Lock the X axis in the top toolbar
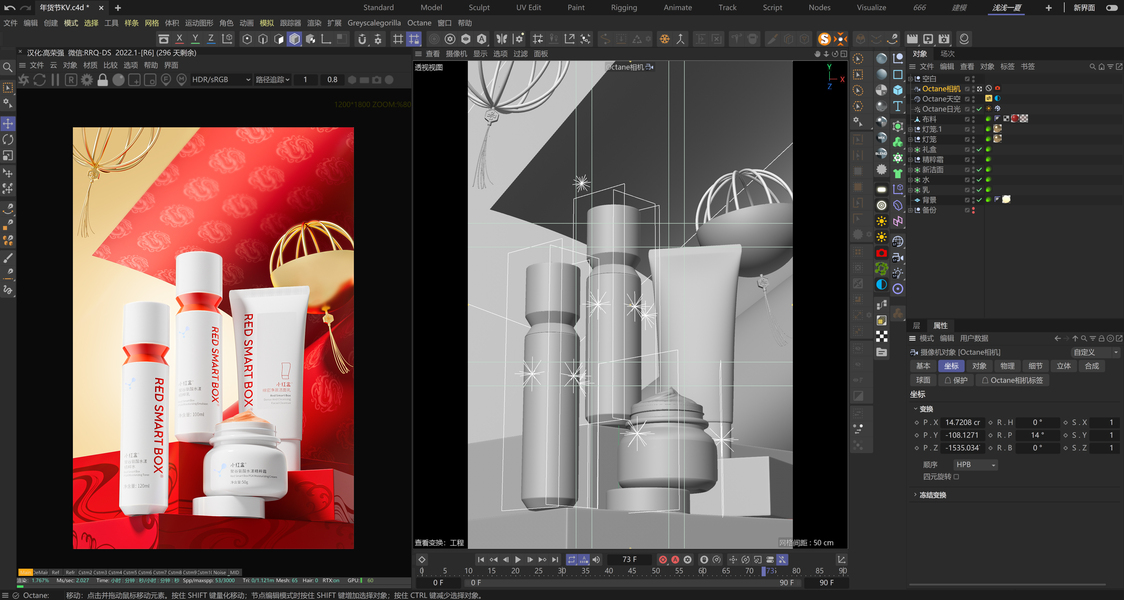Viewport: 1124px width, 600px height. (x=179, y=39)
